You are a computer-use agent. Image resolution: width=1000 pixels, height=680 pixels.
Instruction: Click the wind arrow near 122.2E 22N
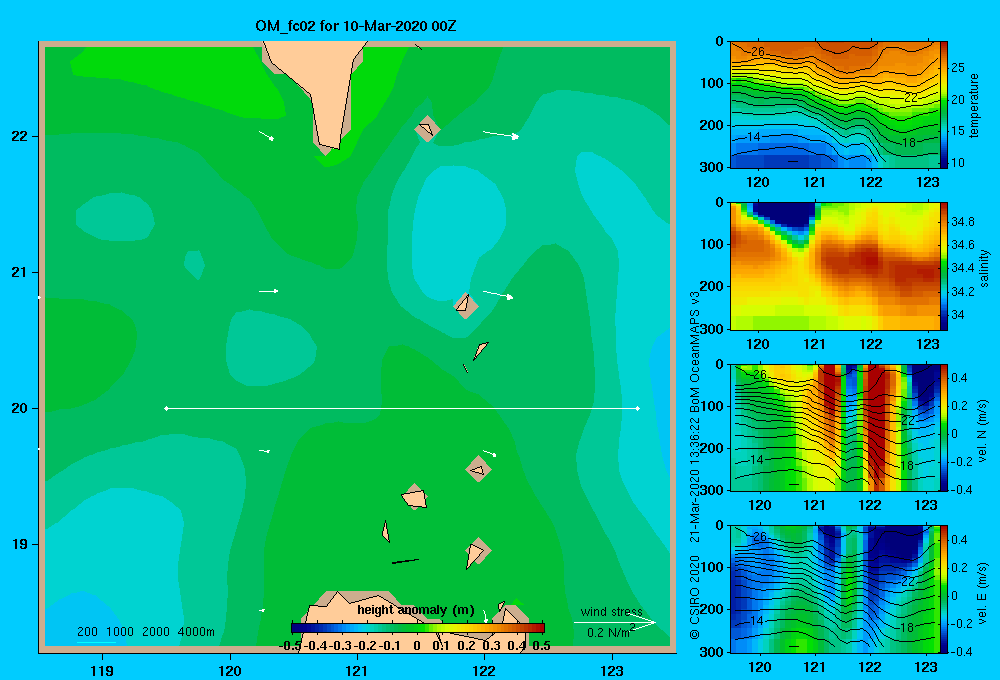501,135
